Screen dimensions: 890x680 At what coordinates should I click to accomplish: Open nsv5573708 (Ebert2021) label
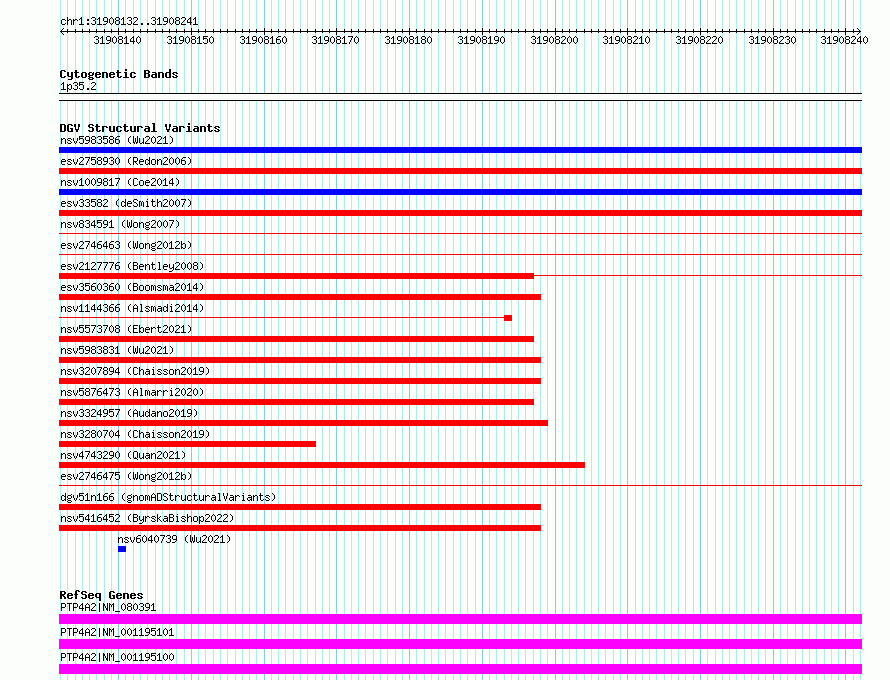[126, 329]
